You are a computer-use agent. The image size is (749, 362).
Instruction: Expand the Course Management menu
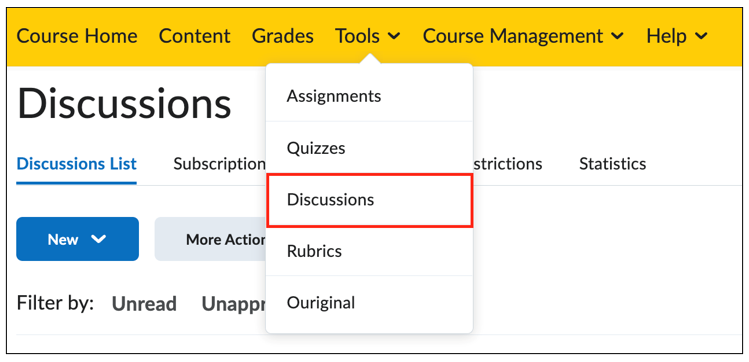523,36
